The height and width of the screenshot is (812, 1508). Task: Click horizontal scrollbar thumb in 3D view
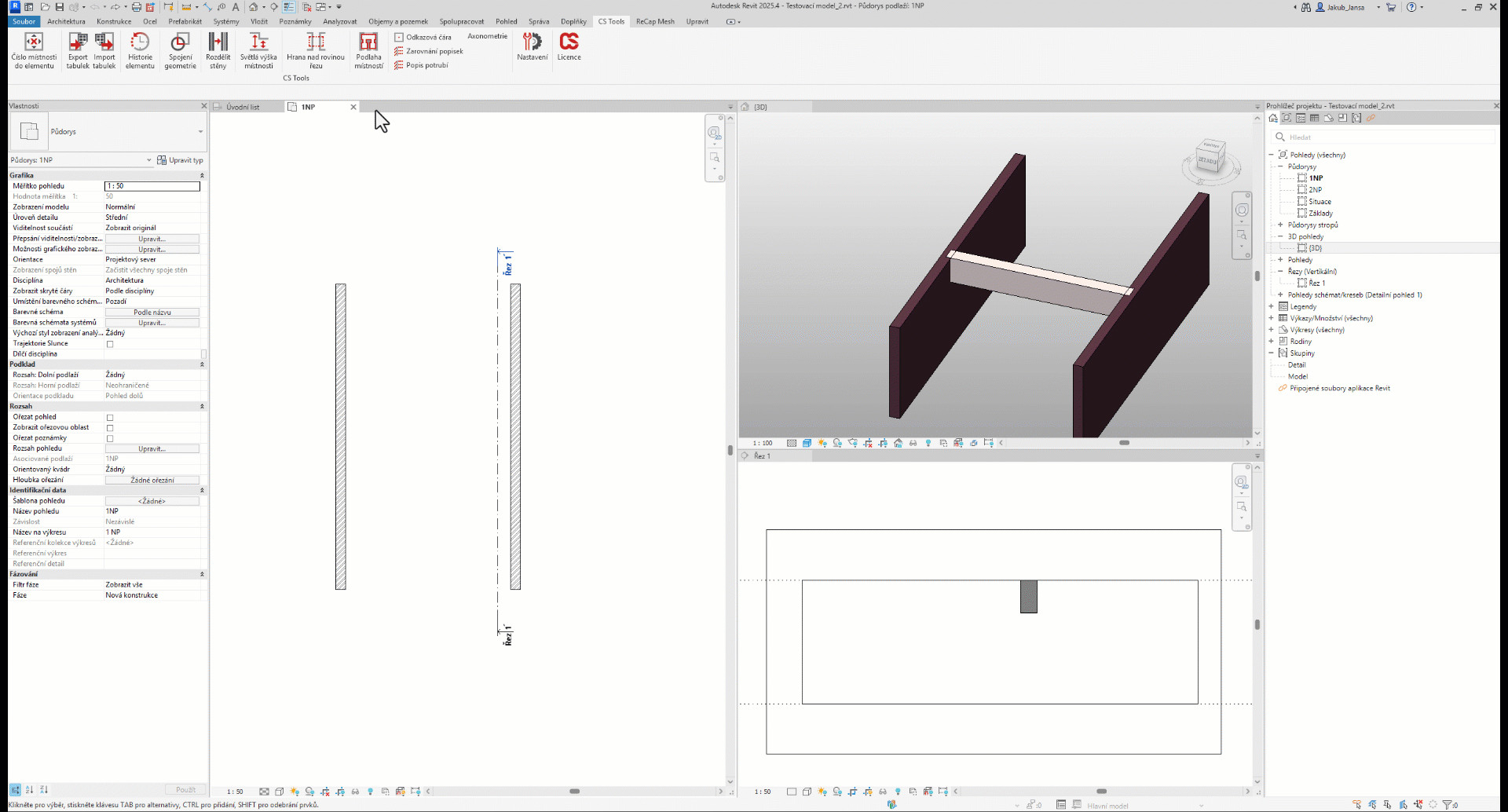tap(1124, 443)
